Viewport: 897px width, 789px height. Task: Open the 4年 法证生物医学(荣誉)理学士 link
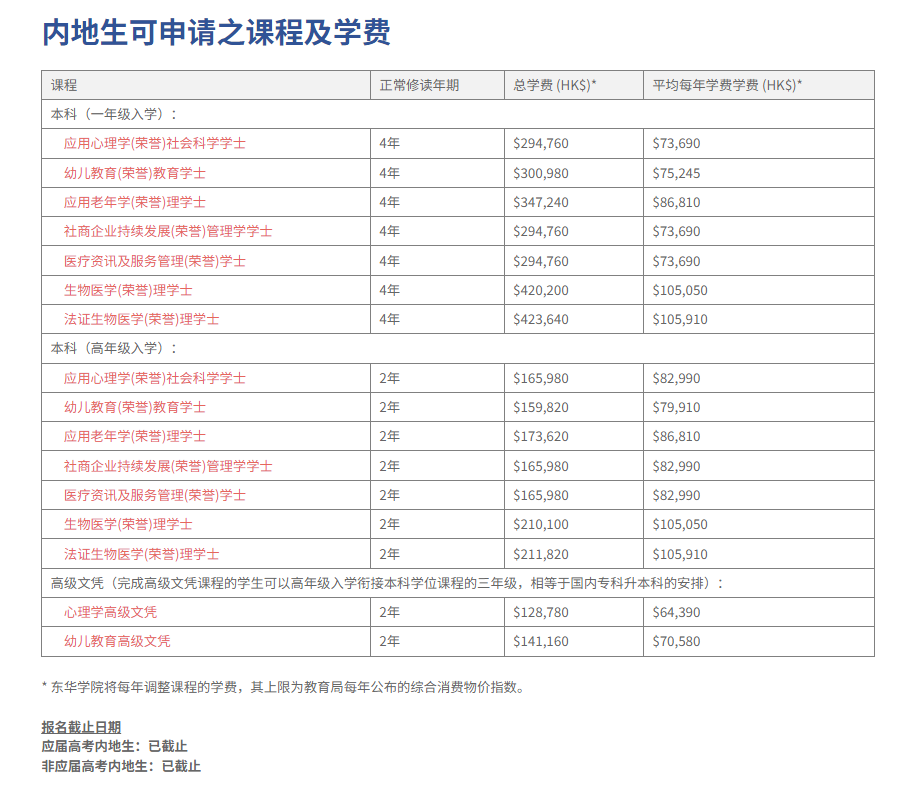pyautogui.click(x=141, y=320)
